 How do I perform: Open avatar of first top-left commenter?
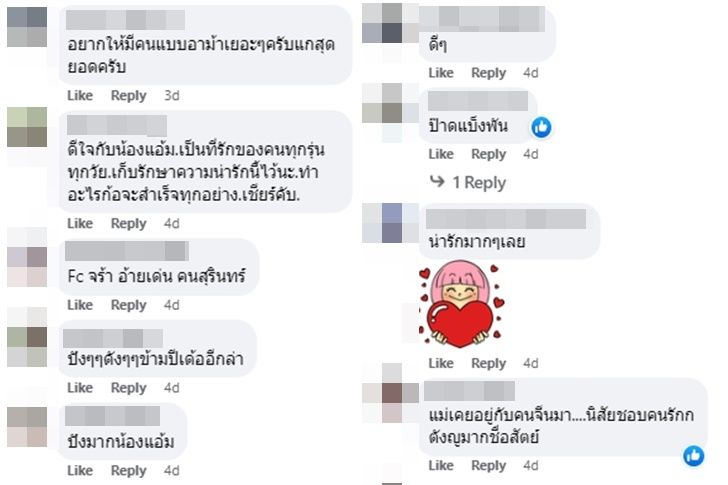coord(27,27)
